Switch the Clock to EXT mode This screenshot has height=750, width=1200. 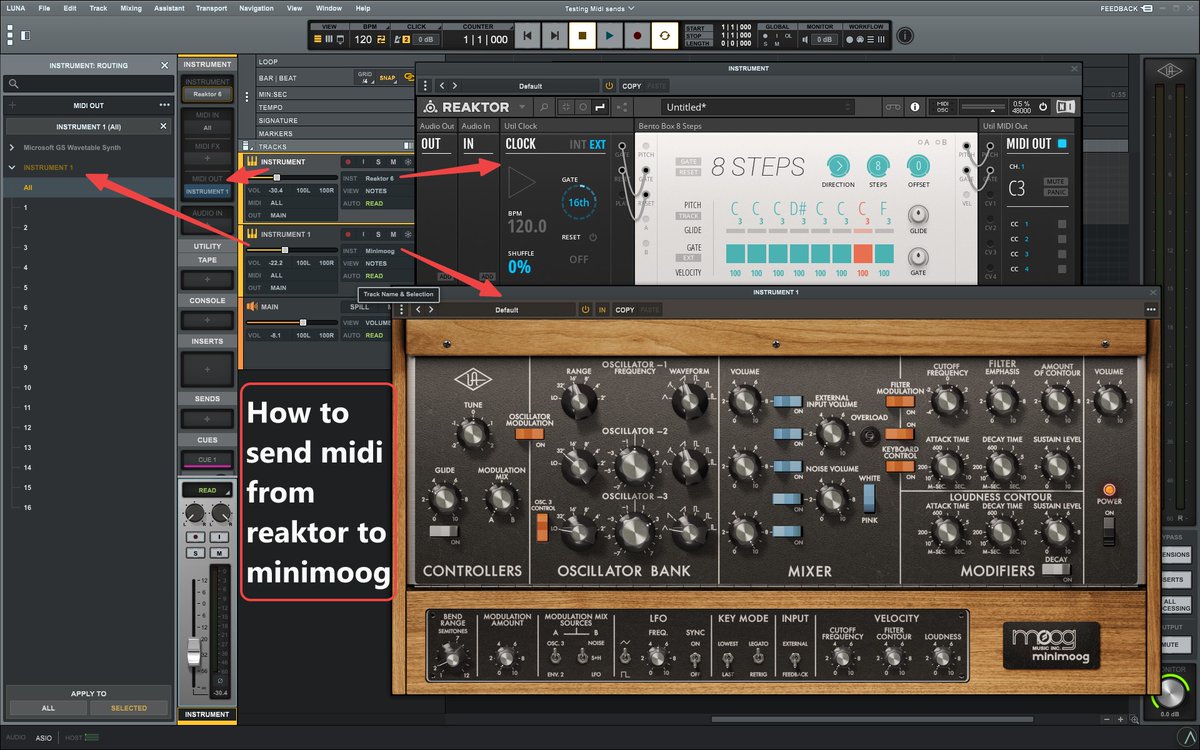pos(597,145)
